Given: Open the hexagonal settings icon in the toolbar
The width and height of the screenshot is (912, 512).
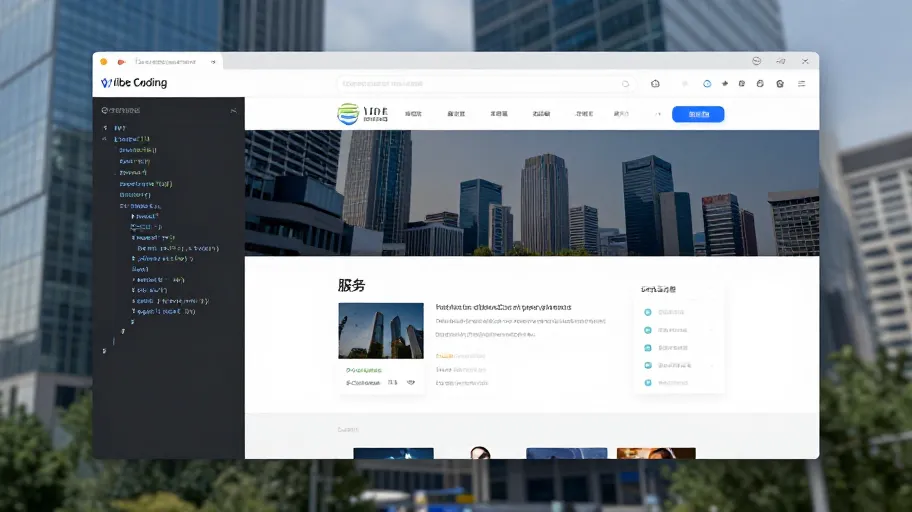Looking at the screenshot, I should pos(780,84).
